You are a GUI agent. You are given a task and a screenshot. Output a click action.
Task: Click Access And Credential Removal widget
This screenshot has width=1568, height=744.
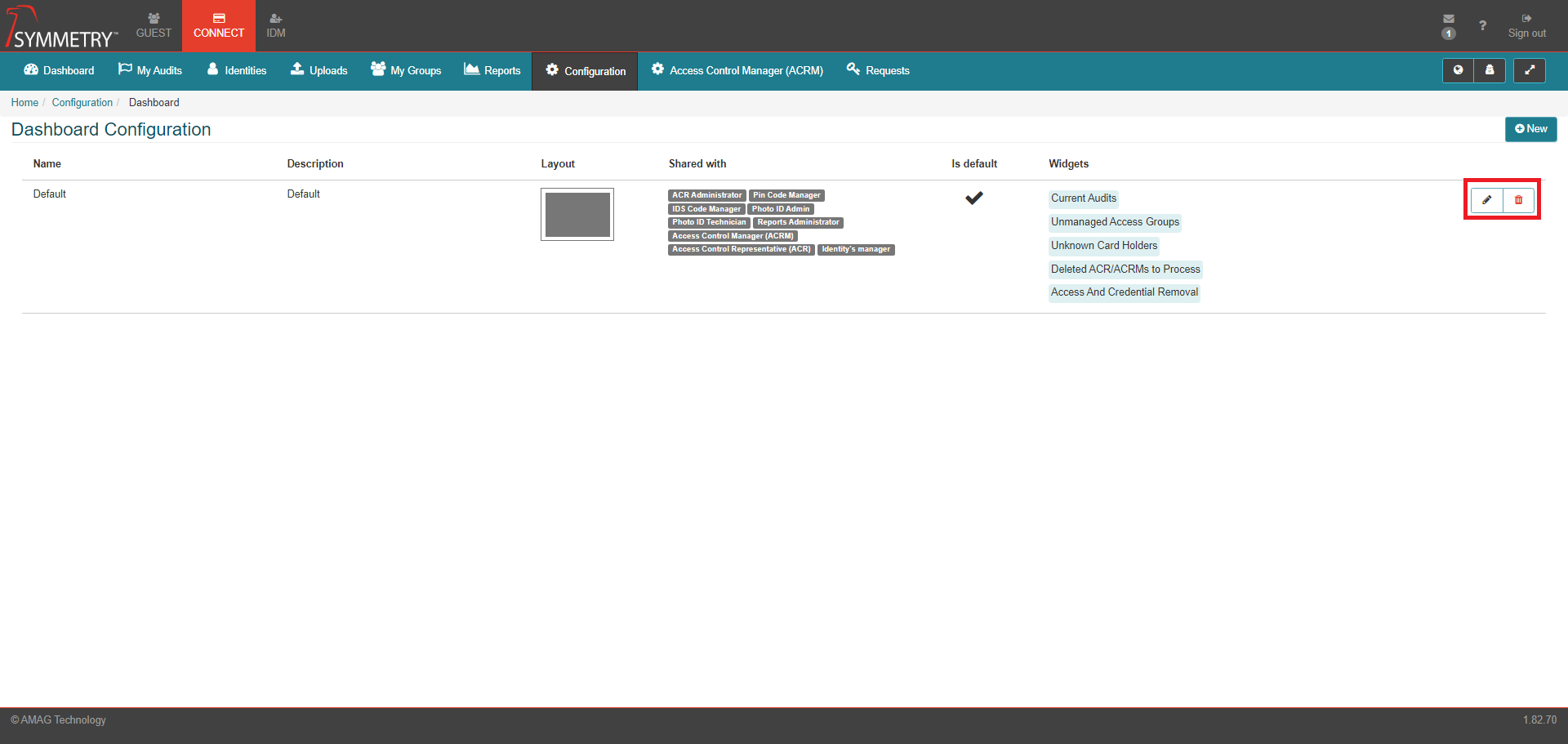point(1125,292)
